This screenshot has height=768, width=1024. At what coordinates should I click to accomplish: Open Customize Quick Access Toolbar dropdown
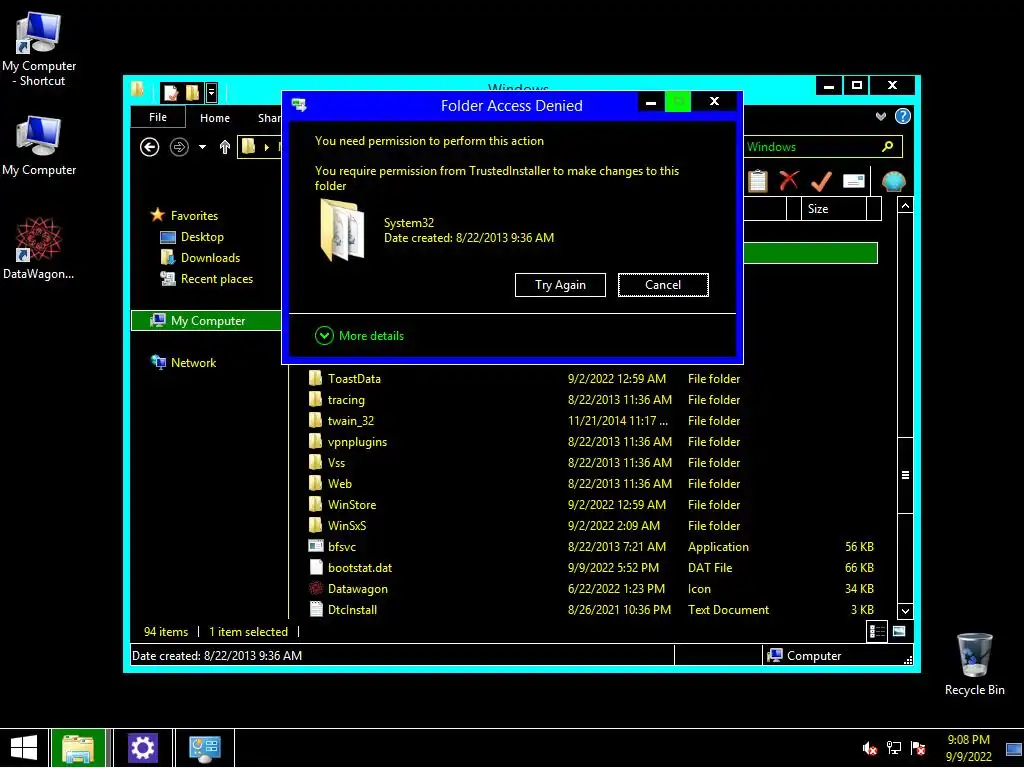coord(211,93)
